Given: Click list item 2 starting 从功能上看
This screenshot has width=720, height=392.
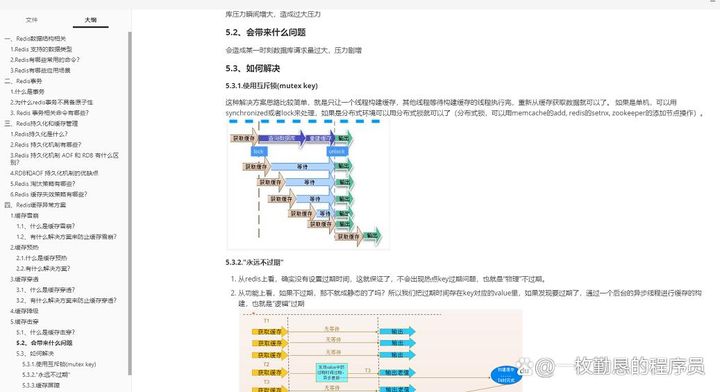Looking at the screenshot, I should [x=469, y=298].
